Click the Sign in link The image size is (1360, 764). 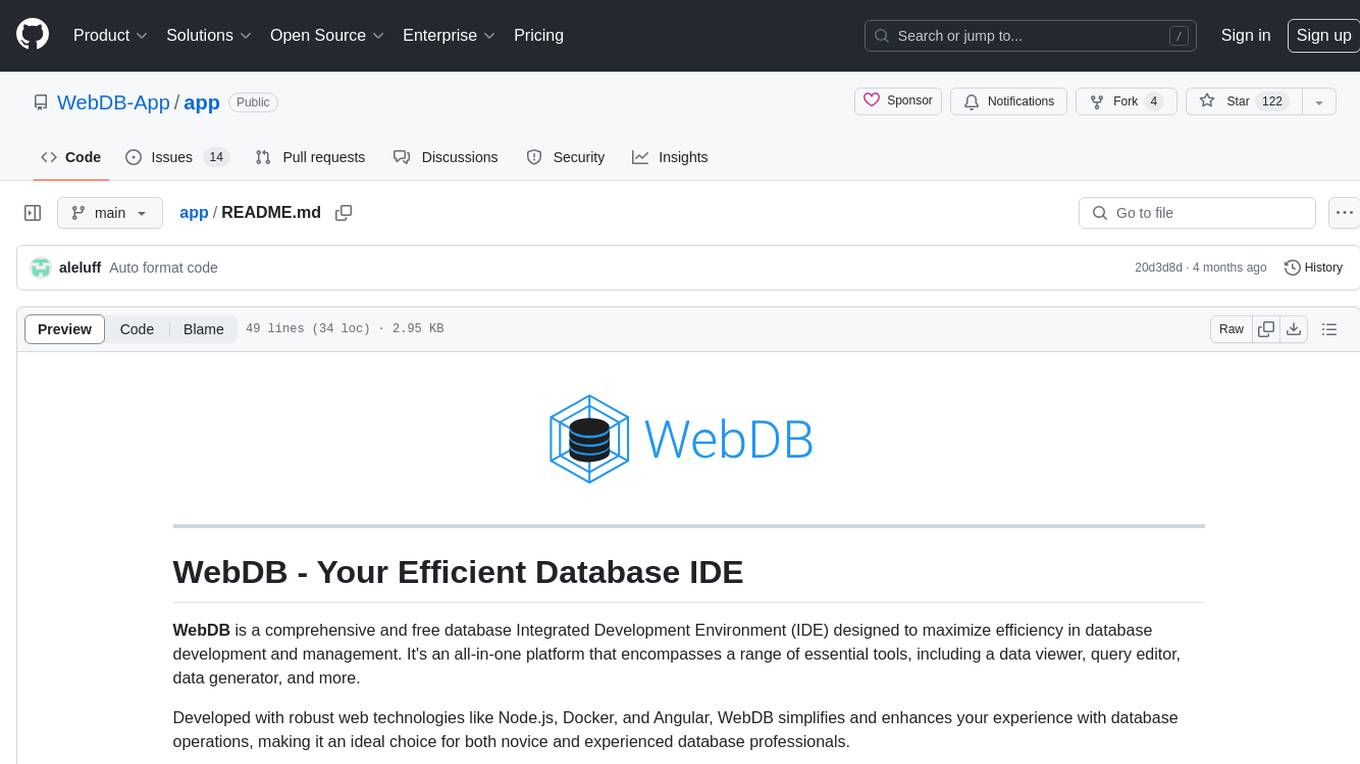pyautogui.click(x=1246, y=35)
